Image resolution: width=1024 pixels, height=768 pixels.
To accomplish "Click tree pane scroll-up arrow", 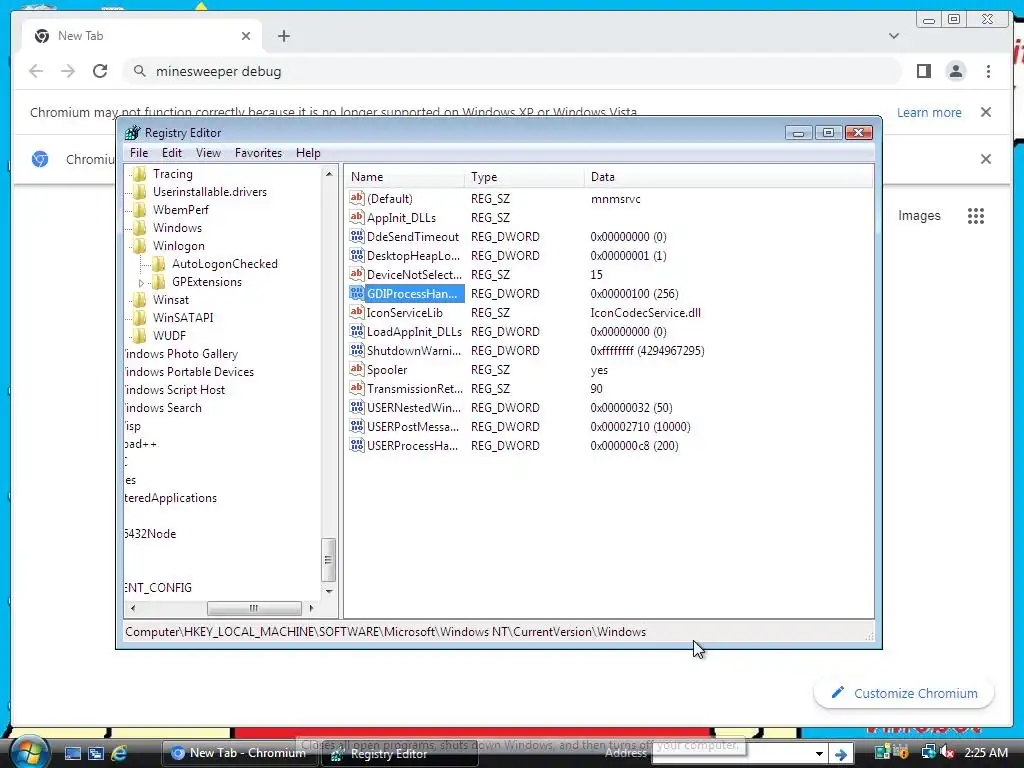I will [329, 174].
